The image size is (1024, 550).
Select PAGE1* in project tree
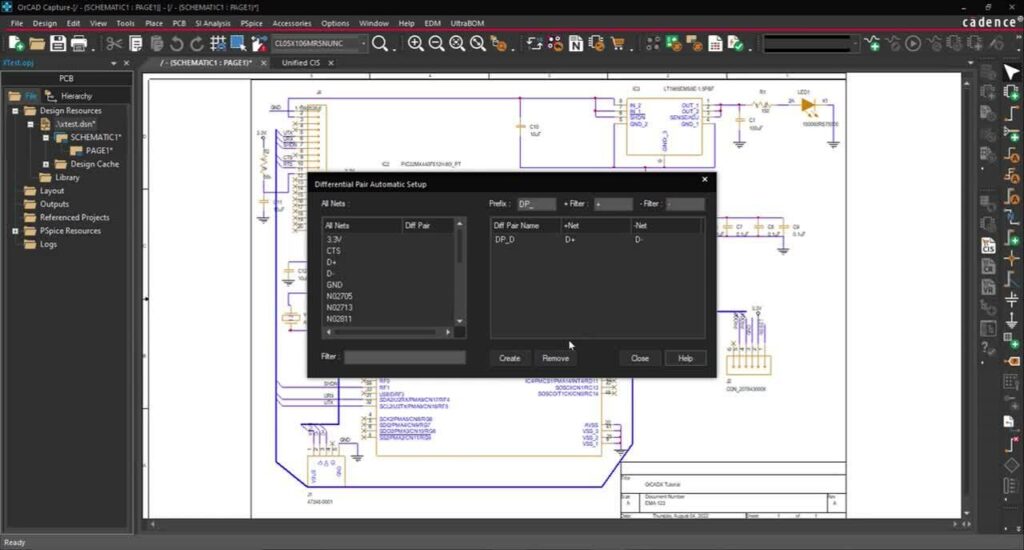tap(100, 151)
